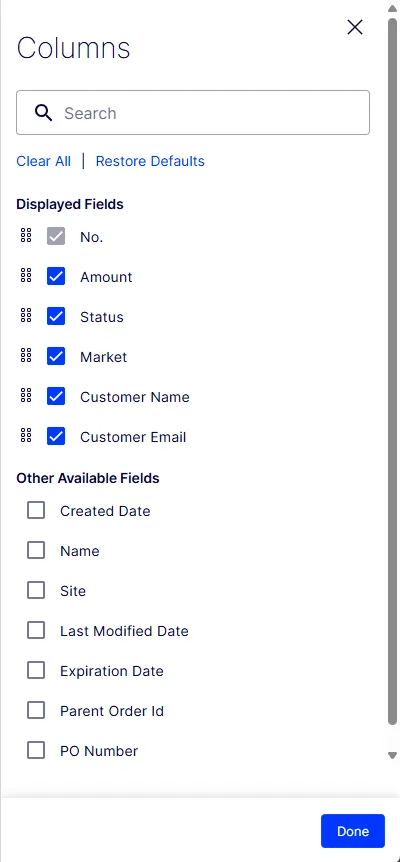The height and width of the screenshot is (862, 400).
Task: Click the drag handle icon beside Customer Email
Action: (26, 435)
